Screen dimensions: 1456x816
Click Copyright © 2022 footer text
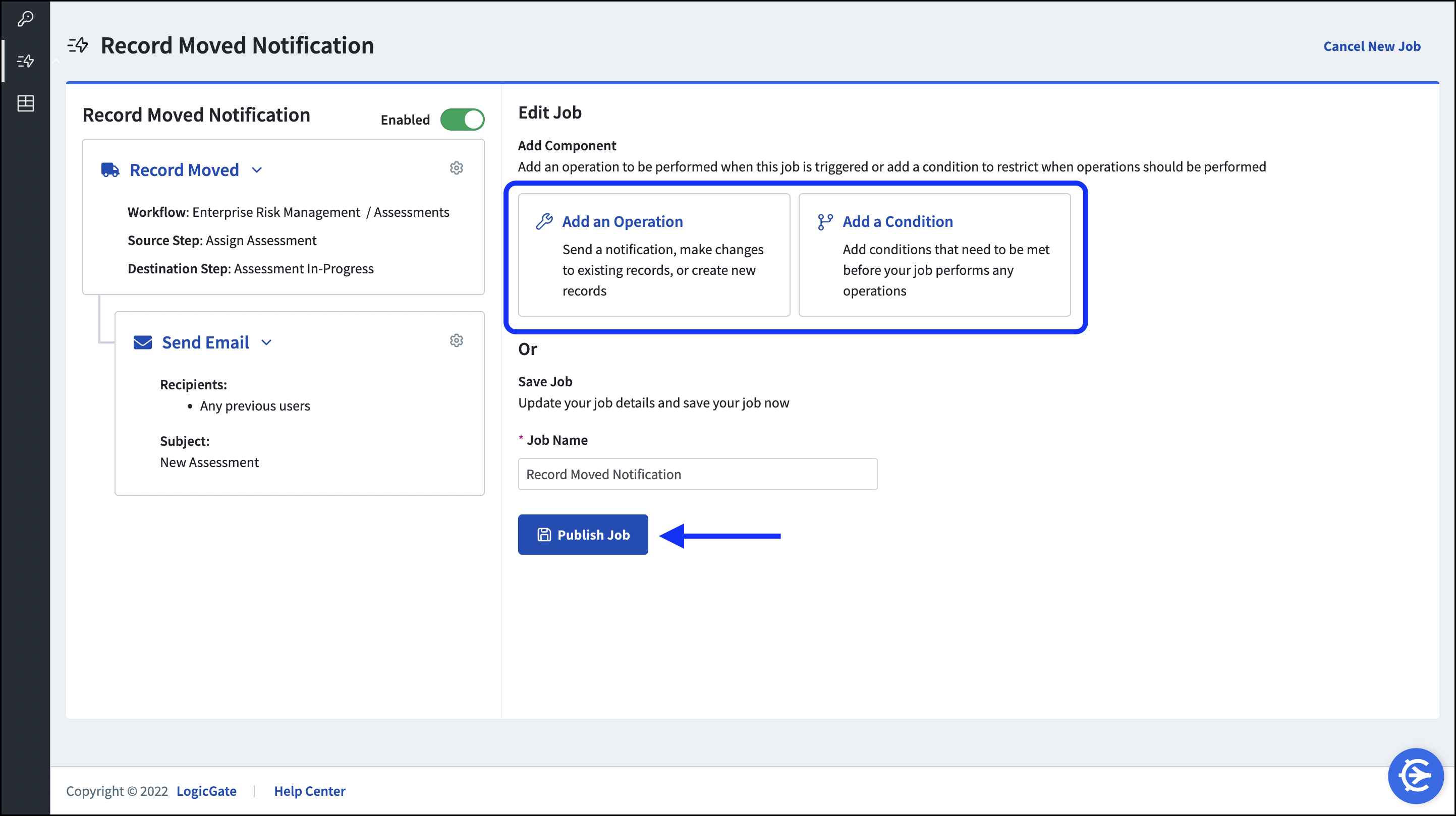[x=117, y=791]
